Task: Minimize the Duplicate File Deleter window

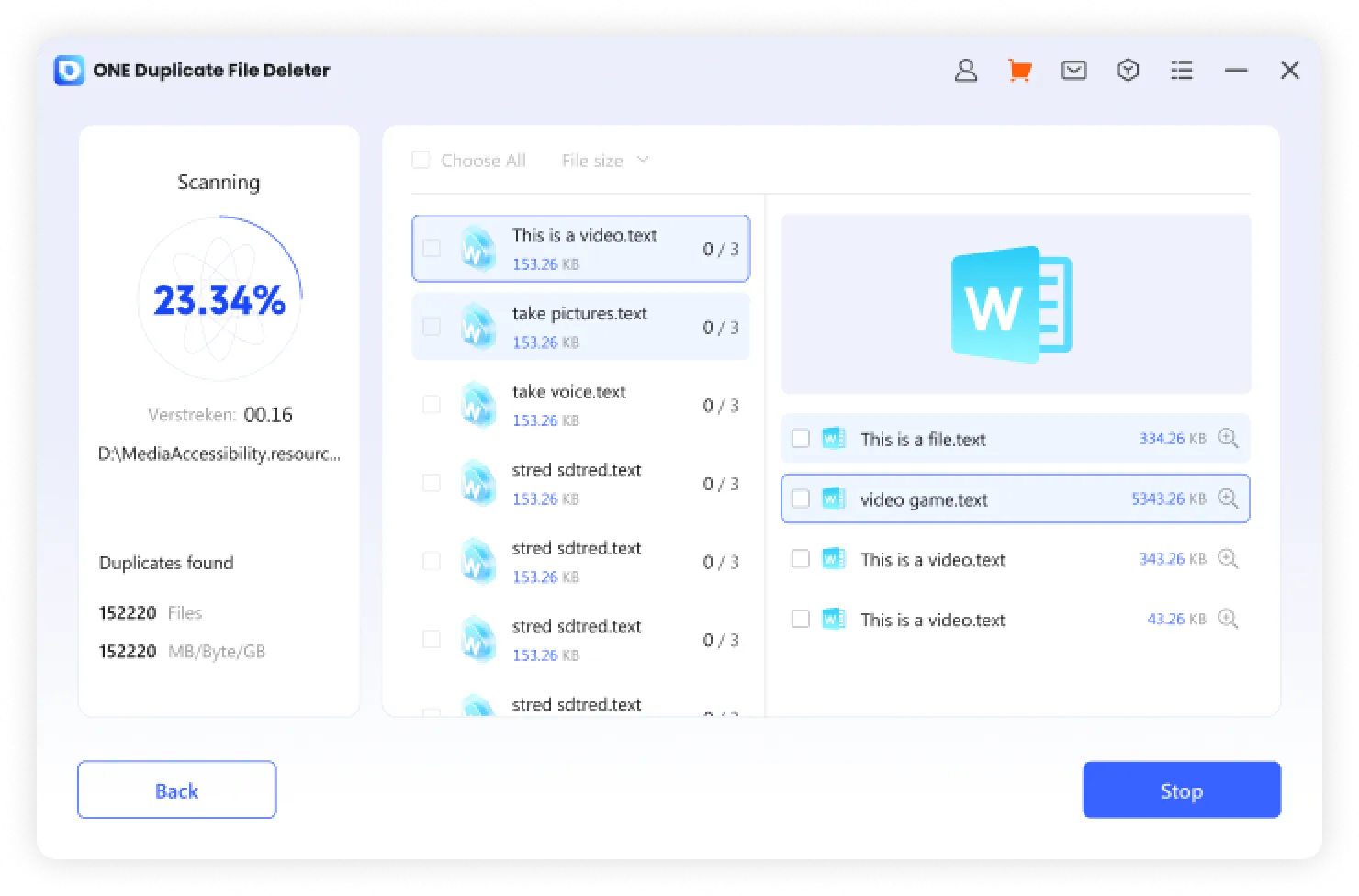Action: pyautogui.click(x=1236, y=71)
